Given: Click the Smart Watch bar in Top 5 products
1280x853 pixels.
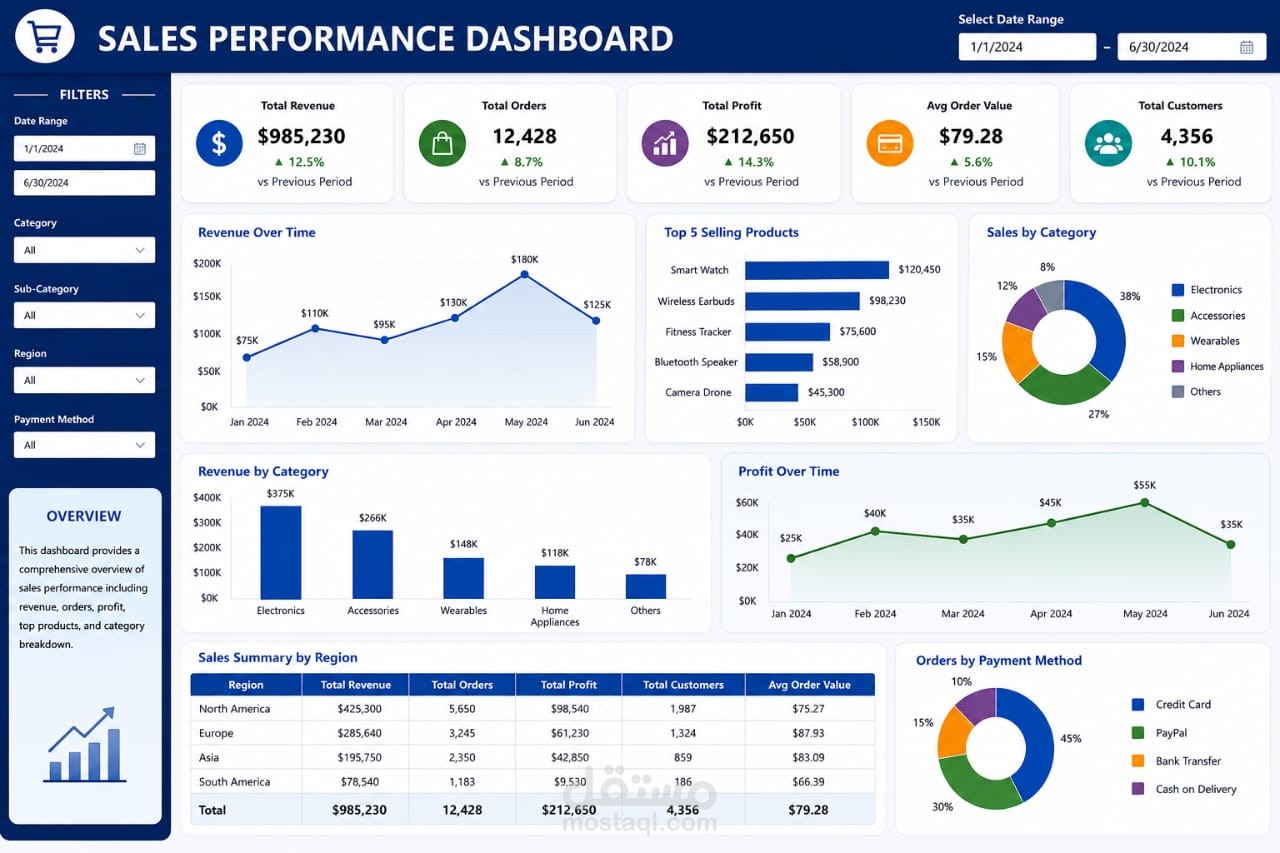Looking at the screenshot, I should coord(817,270).
